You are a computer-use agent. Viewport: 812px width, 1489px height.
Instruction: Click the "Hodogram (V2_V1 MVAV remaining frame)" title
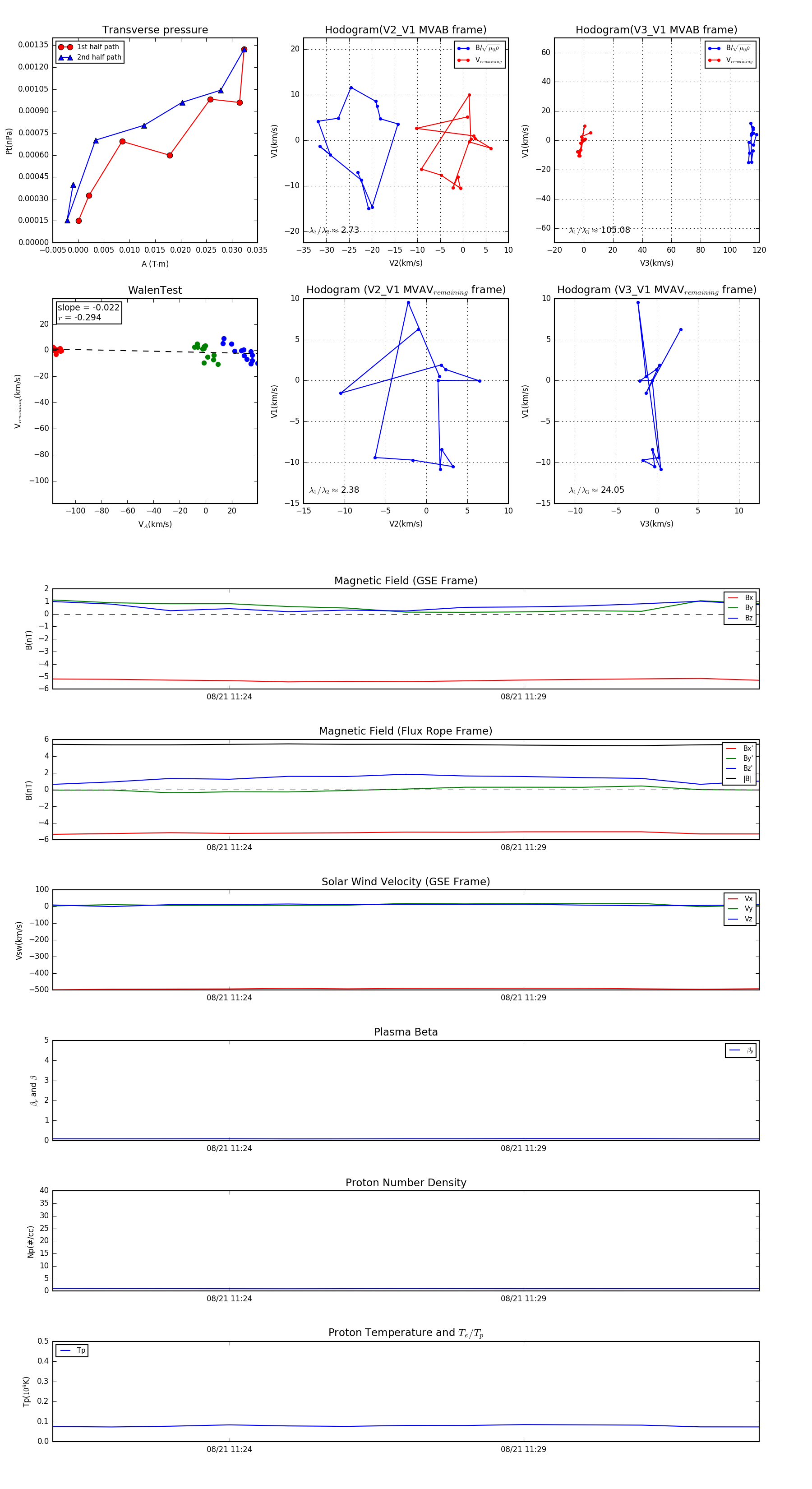[406, 290]
